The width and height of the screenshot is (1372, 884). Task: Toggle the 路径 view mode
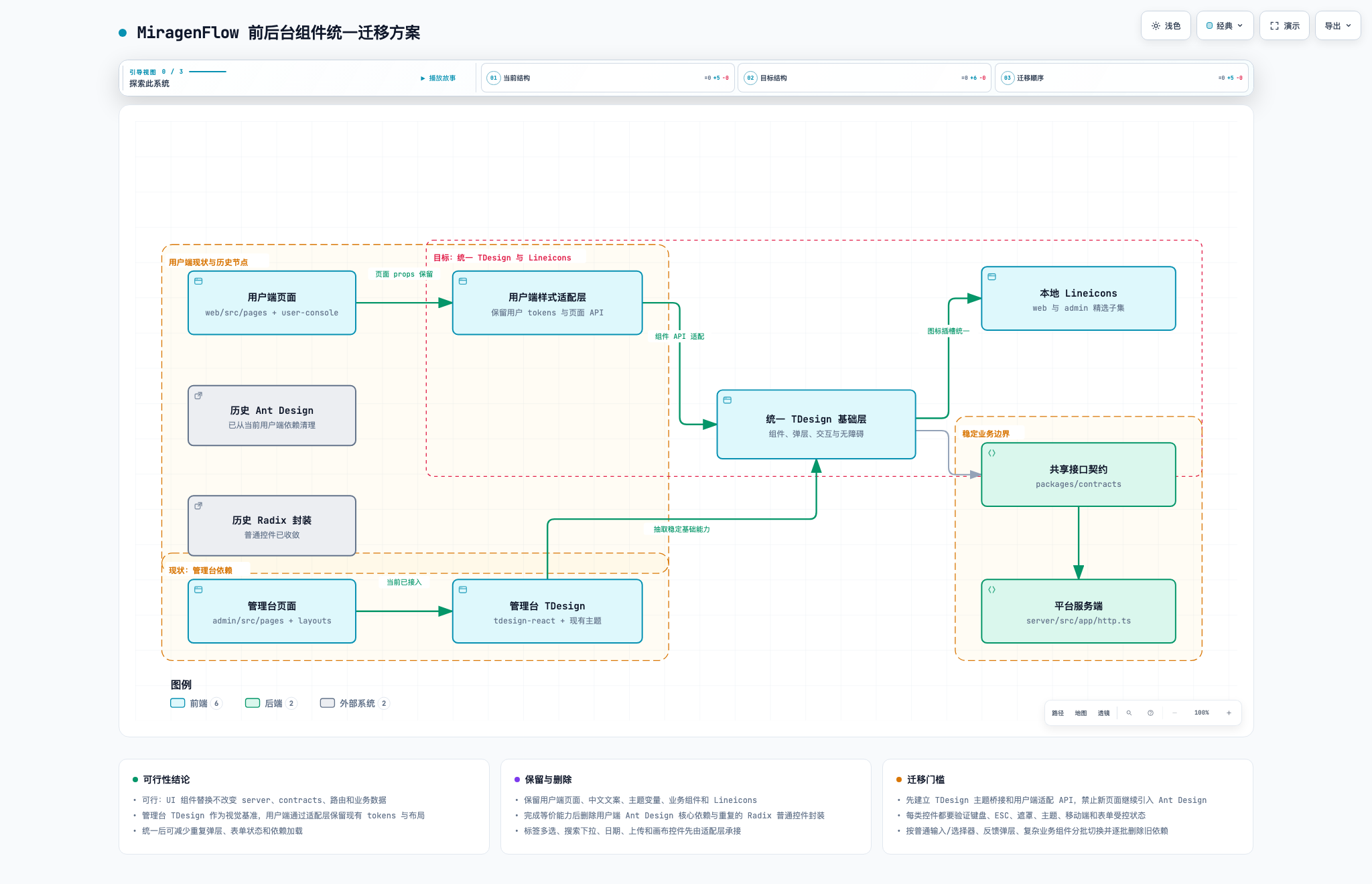(x=1058, y=713)
